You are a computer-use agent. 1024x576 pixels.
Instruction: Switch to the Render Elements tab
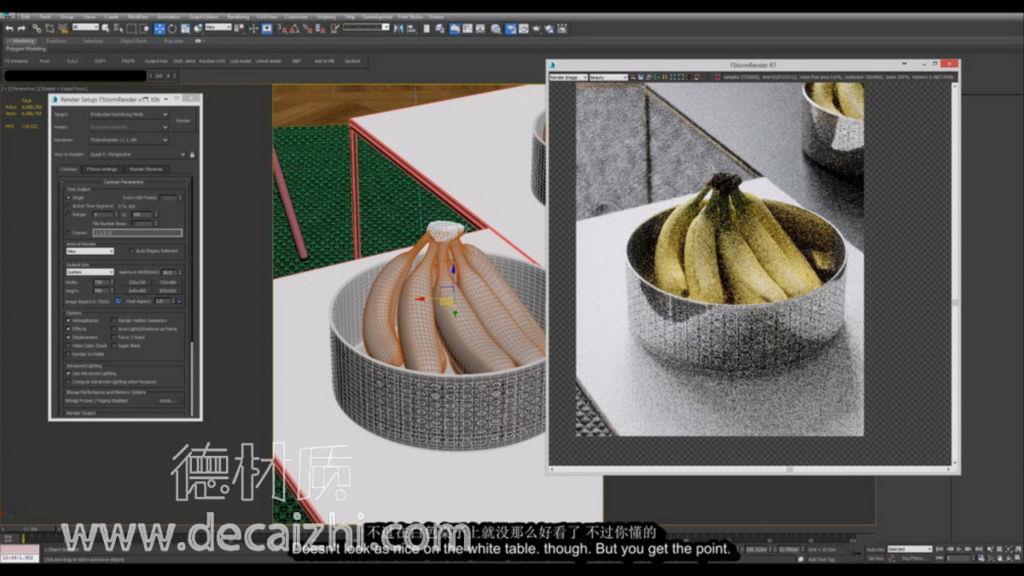pos(146,169)
